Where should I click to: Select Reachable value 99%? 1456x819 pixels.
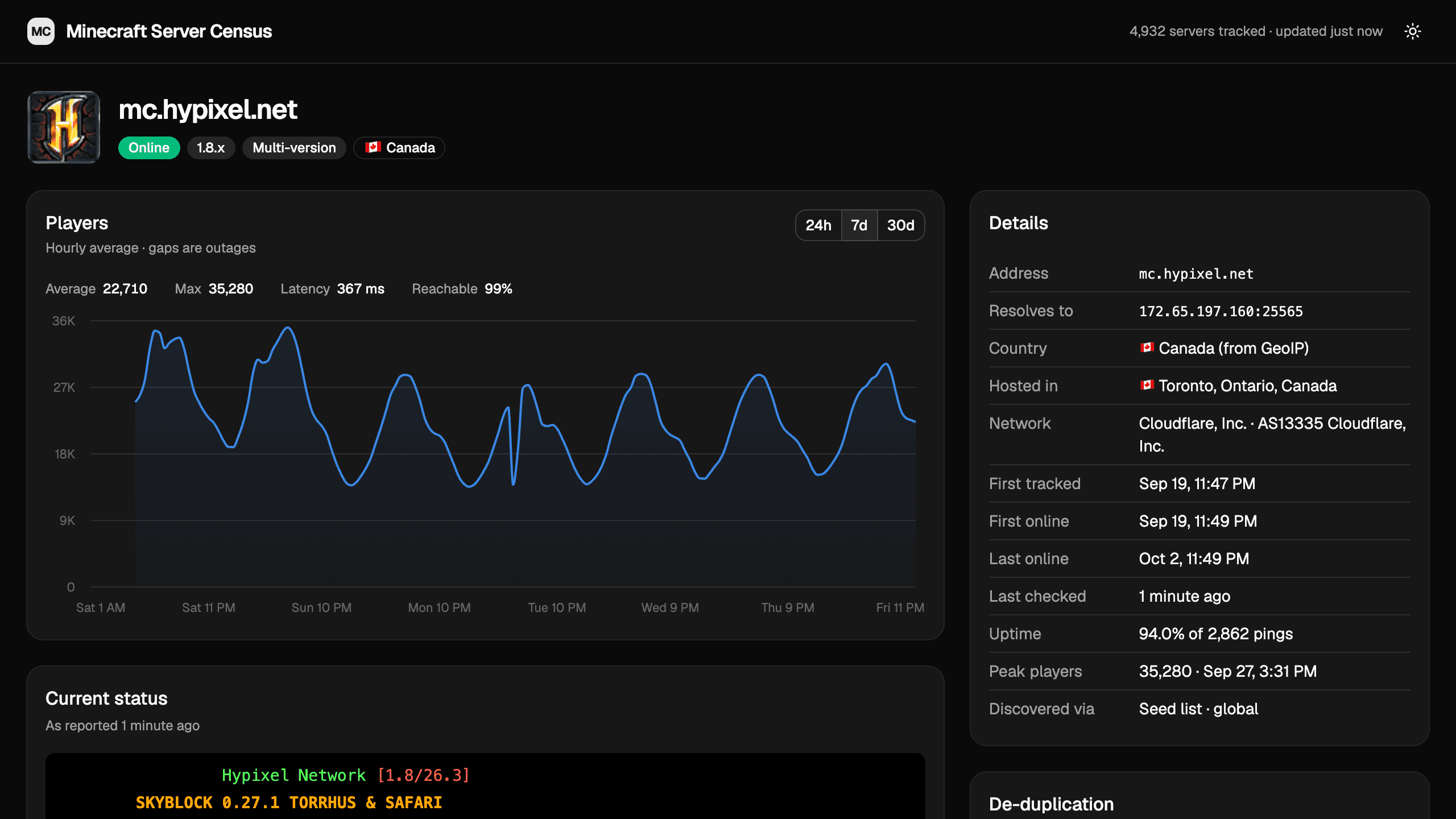click(x=498, y=289)
